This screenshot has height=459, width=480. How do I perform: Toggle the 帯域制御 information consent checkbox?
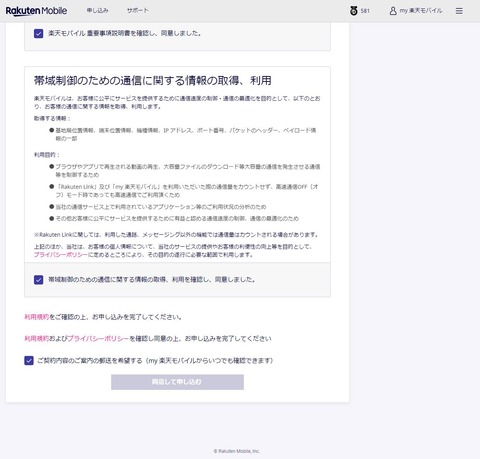[38, 280]
